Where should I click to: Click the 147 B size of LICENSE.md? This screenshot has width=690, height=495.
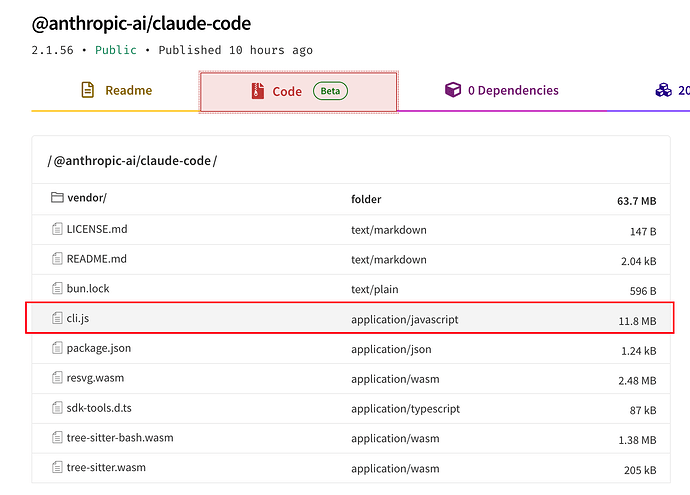[643, 231]
